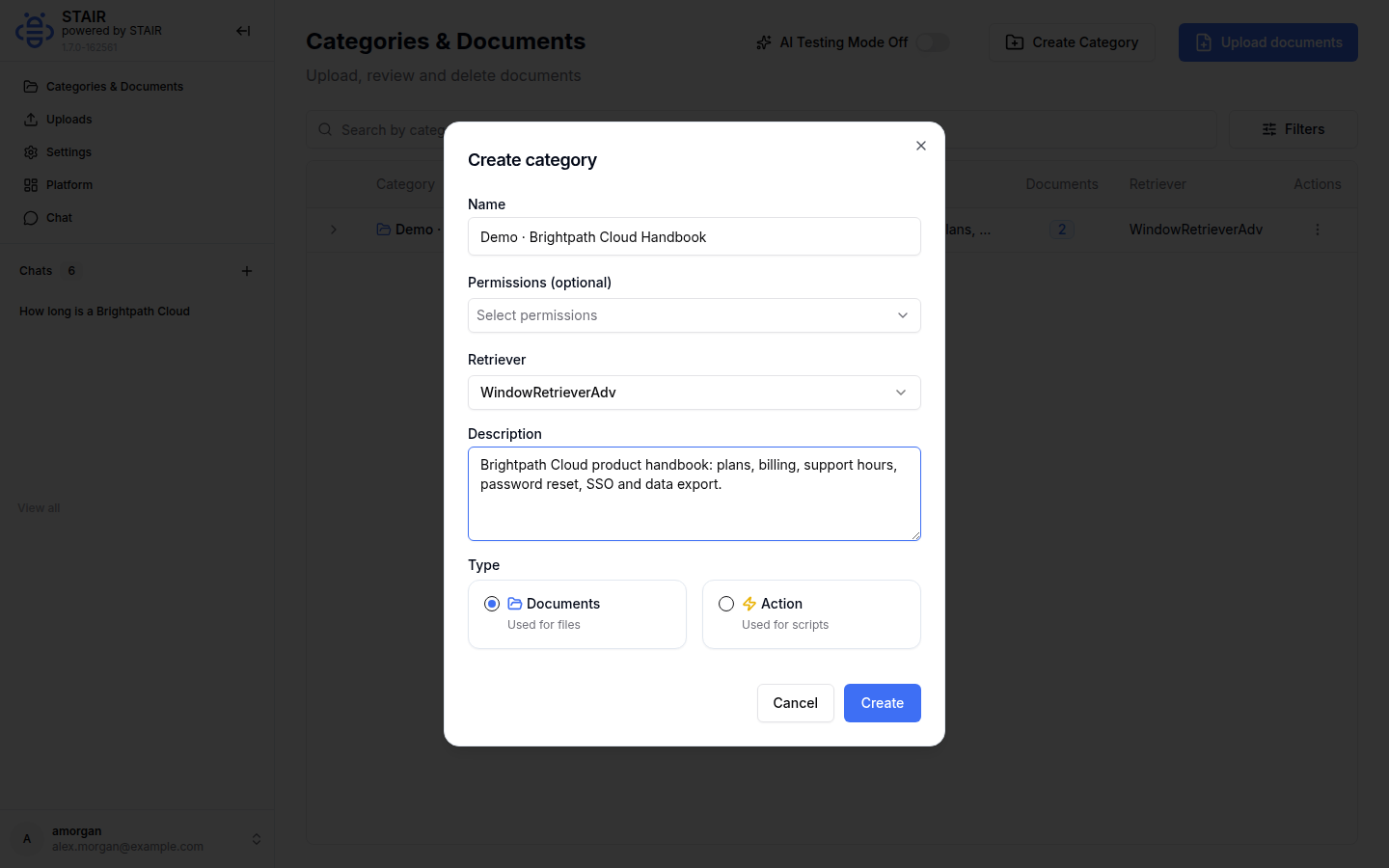Click the Chats count badge 6

[71, 271]
